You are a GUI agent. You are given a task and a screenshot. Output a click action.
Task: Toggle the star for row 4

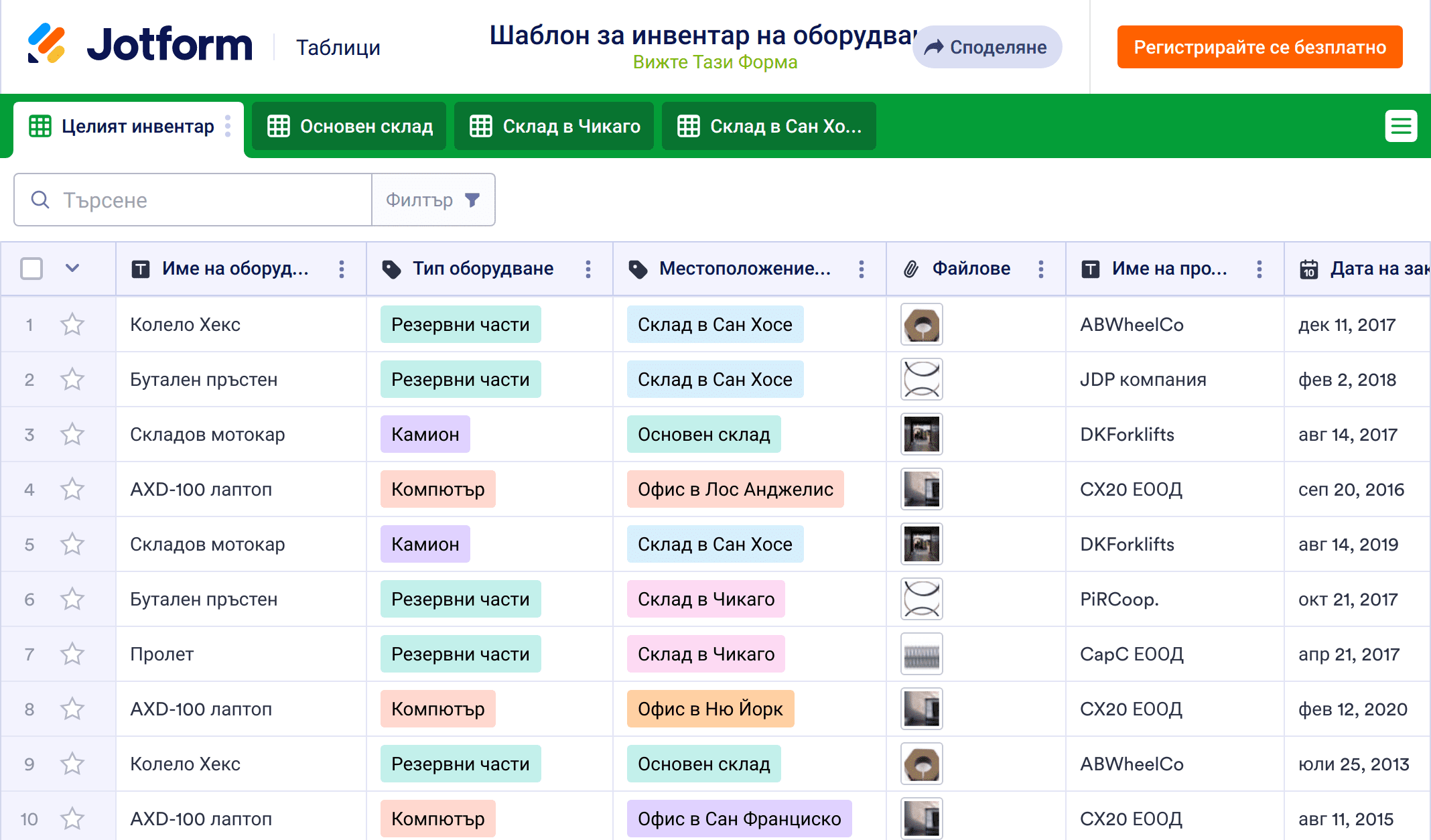click(x=72, y=490)
